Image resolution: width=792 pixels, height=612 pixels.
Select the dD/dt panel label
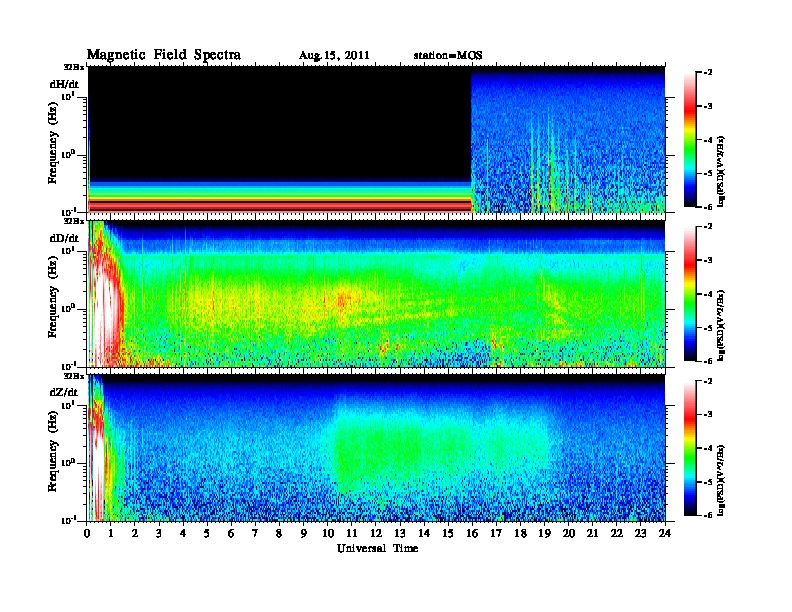[x=64, y=238]
